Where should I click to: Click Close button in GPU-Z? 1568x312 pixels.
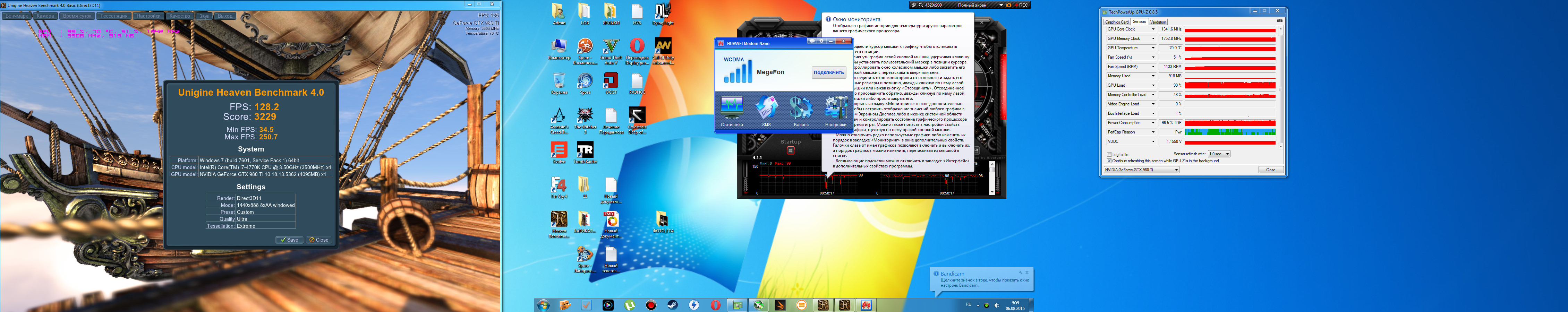tap(1270, 170)
